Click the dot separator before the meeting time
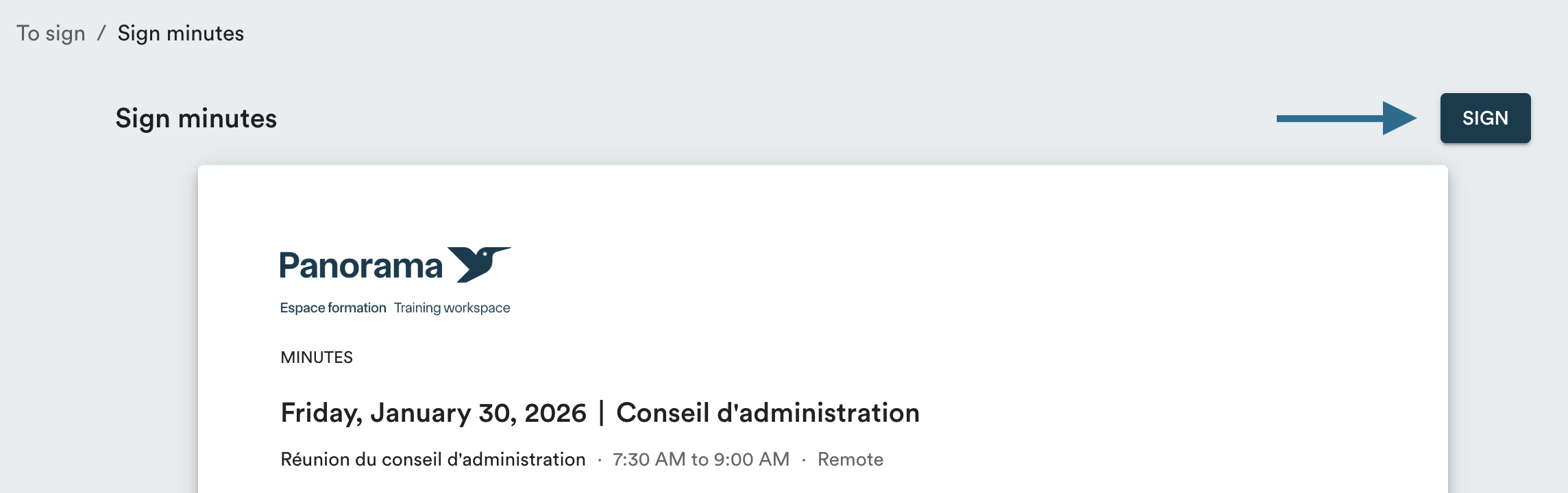 (600, 460)
